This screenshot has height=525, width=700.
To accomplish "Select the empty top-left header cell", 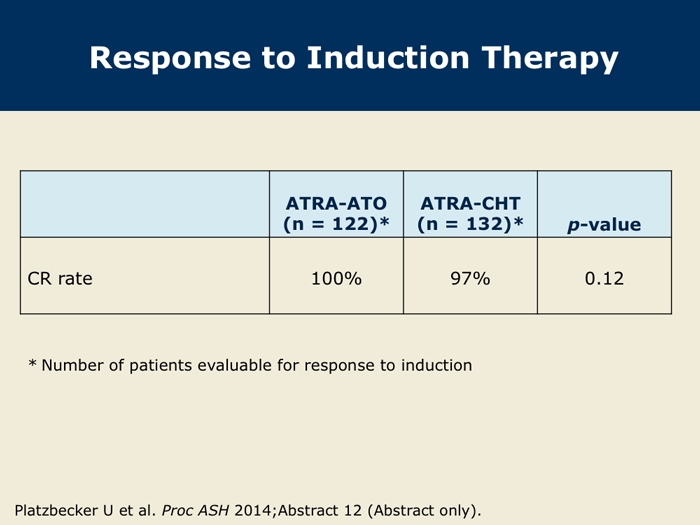I will click(145, 204).
